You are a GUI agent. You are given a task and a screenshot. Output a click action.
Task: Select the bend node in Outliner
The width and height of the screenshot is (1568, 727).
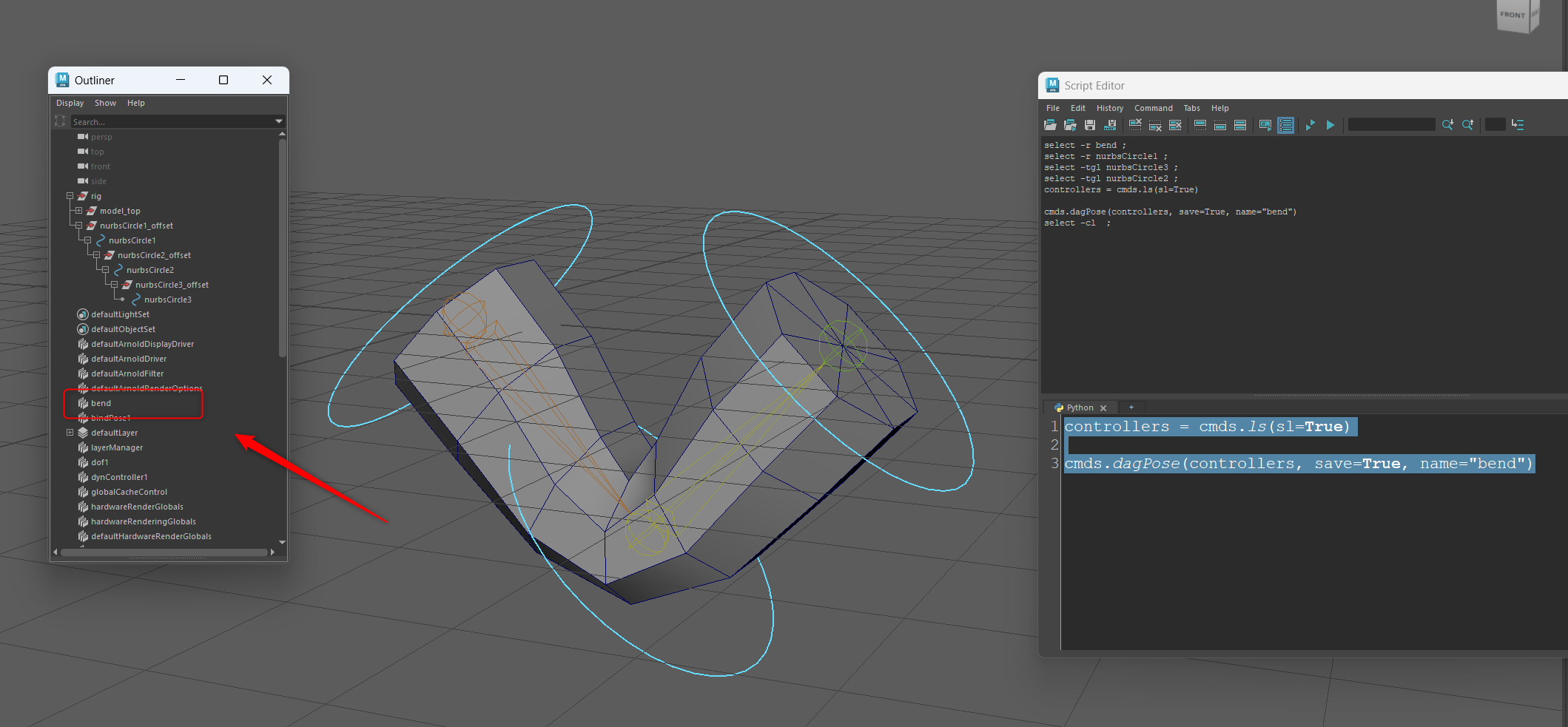click(x=101, y=403)
